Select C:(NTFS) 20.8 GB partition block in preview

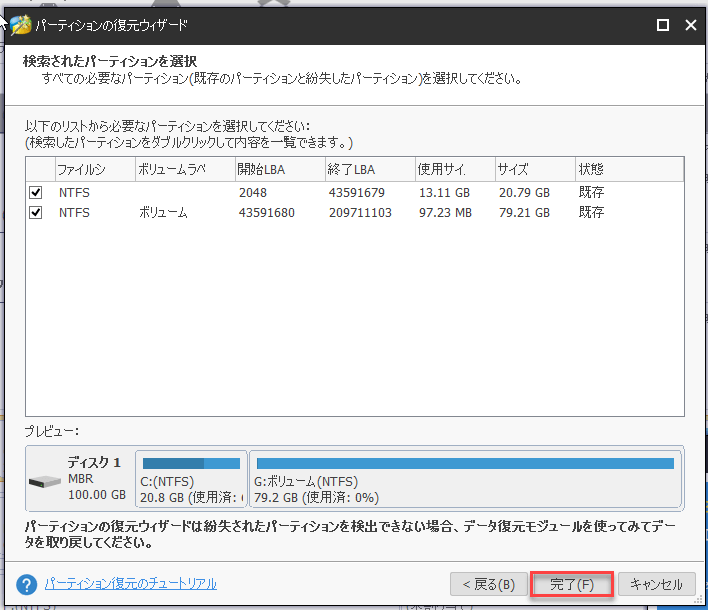click(191, 479)
